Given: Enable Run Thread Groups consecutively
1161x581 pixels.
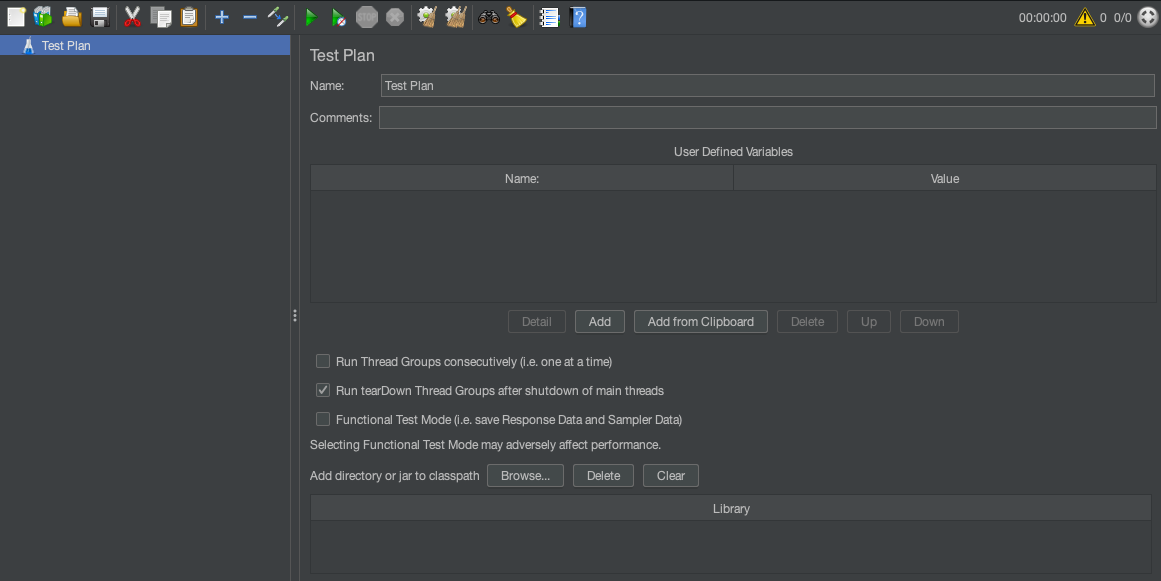Looking at the screenshot, I should click(x=323, y=361).
